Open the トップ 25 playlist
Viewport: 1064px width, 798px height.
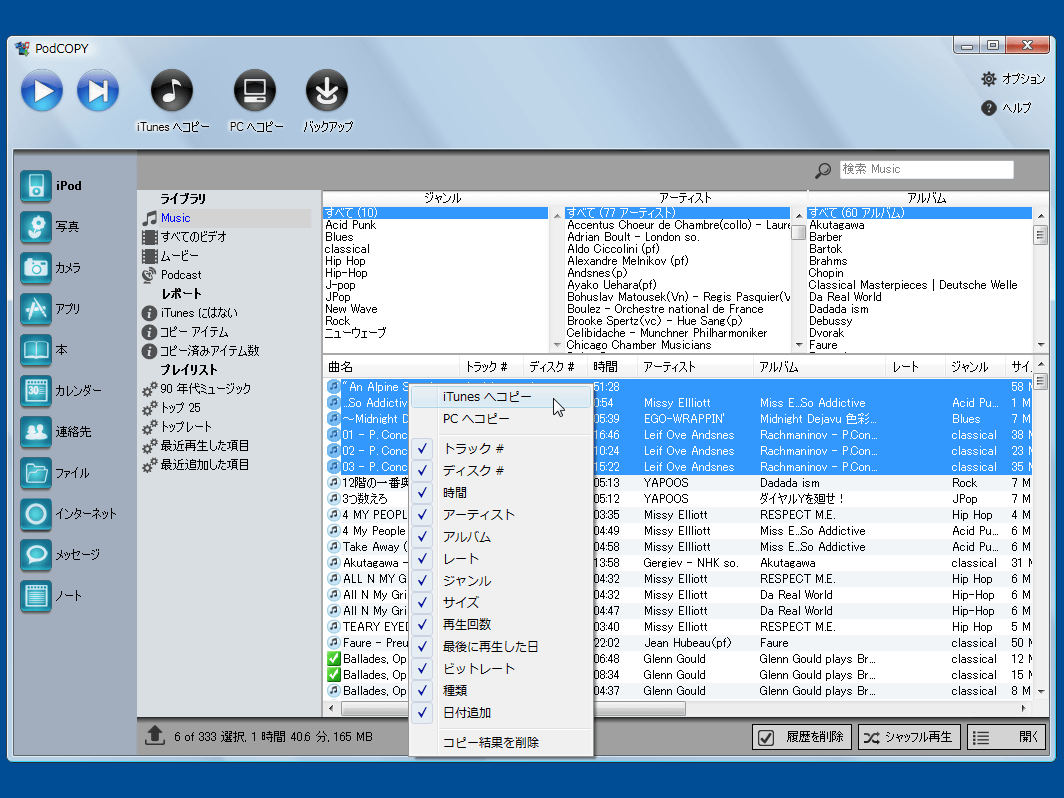pos(180,408)
